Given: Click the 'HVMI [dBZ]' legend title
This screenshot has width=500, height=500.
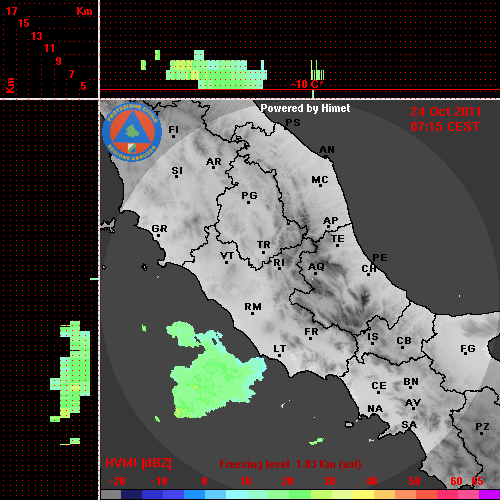Looking at the screenshot, I should point(138,463).
